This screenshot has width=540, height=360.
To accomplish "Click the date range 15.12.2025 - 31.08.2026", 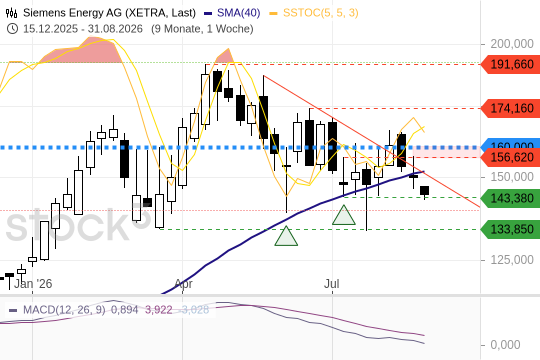I will click(x=83, y=29).
